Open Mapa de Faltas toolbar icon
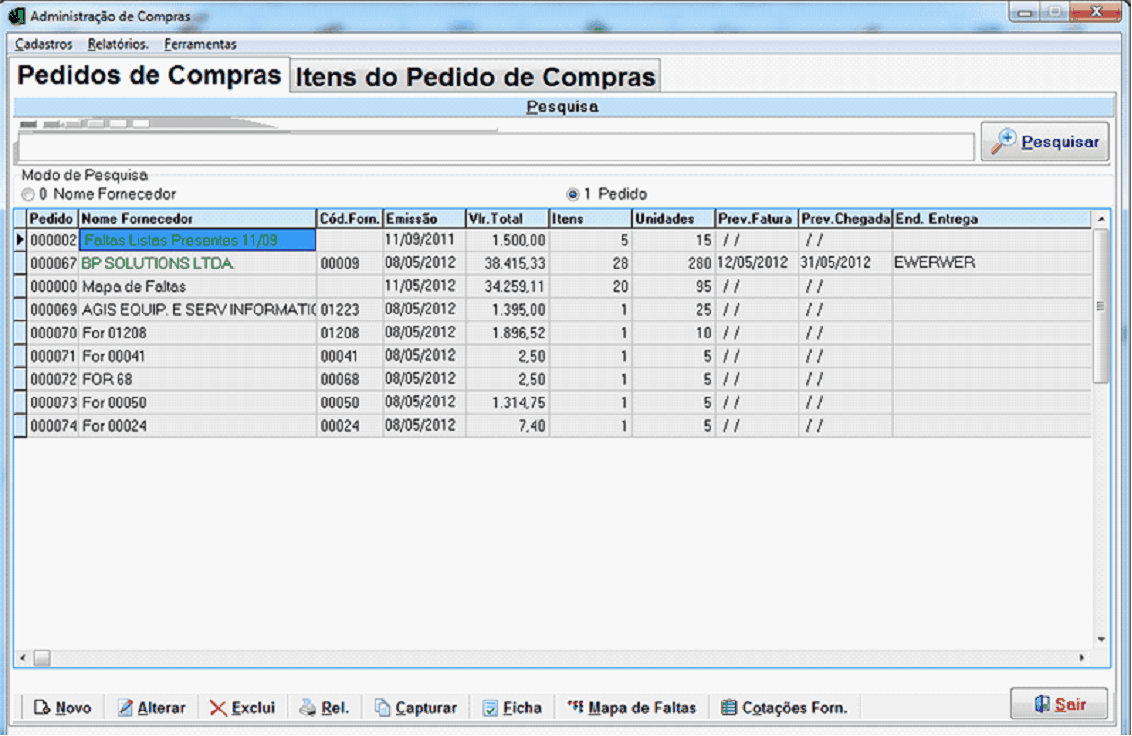1132x736 pixels. click(575, 707)
